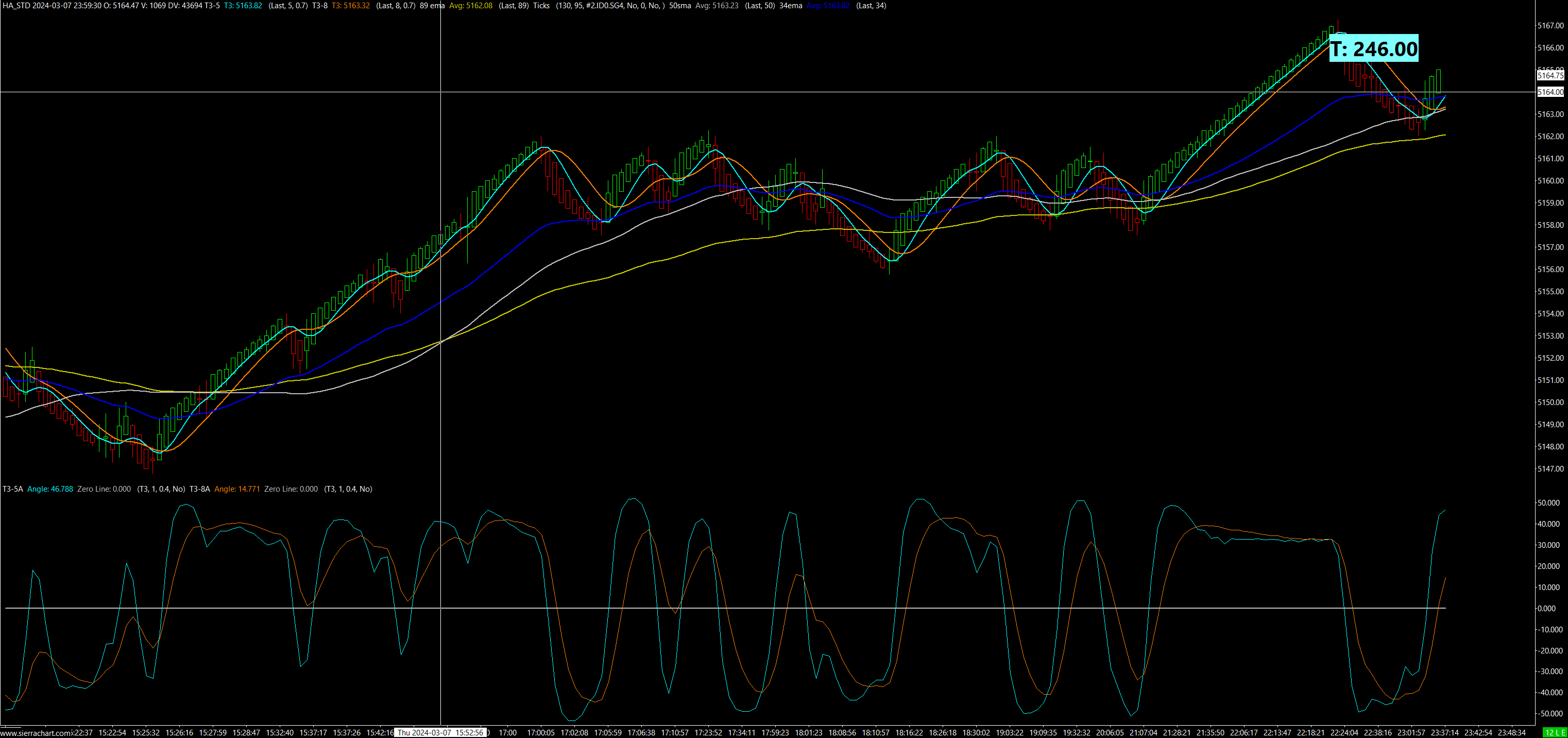This screenshot has height=738, width=1568.
Task: Click the 5164.75 last price marker
Action: click(1550, 76)
